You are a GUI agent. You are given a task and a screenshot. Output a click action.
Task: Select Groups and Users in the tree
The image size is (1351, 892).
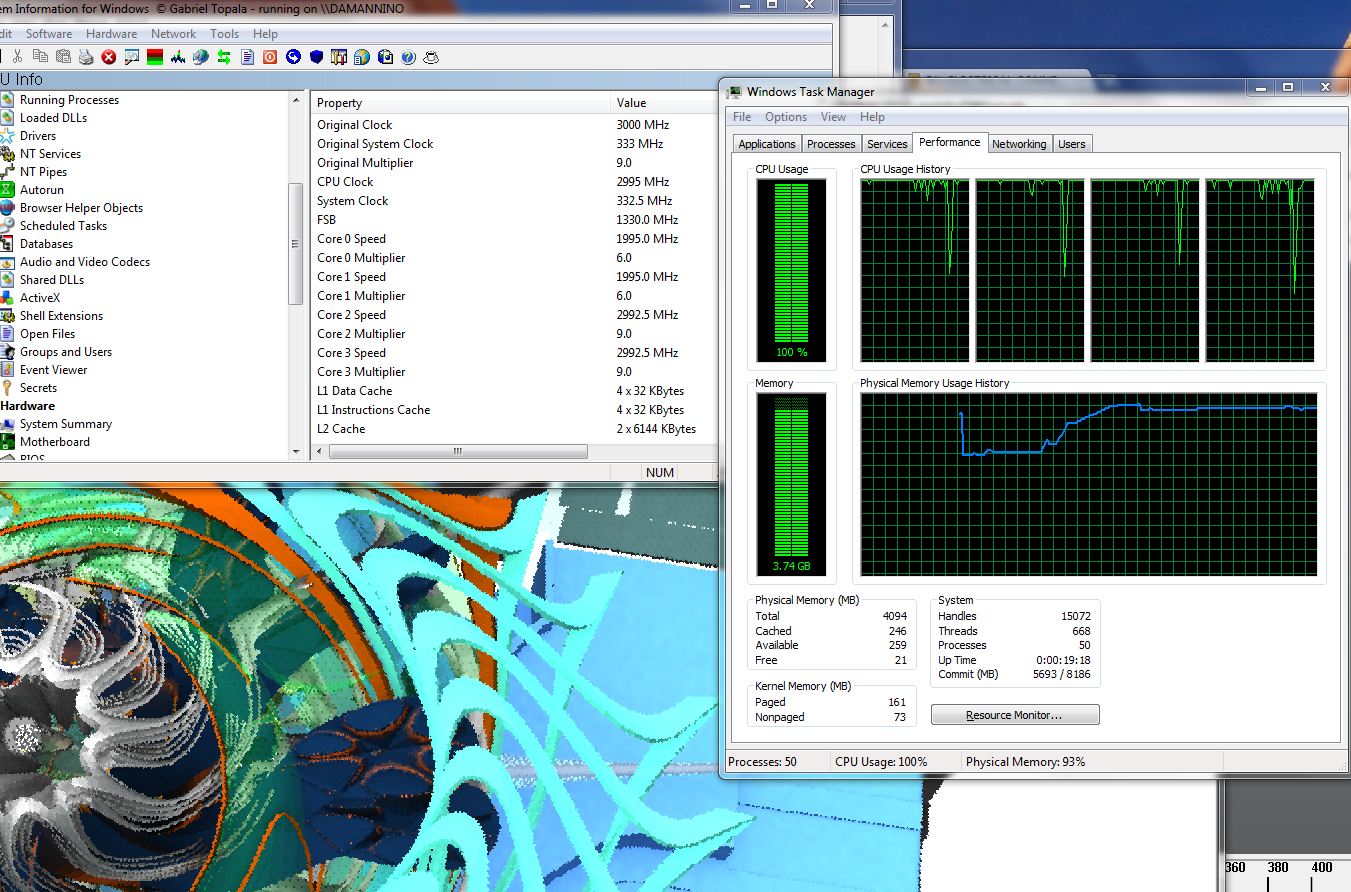click(66, 352)
